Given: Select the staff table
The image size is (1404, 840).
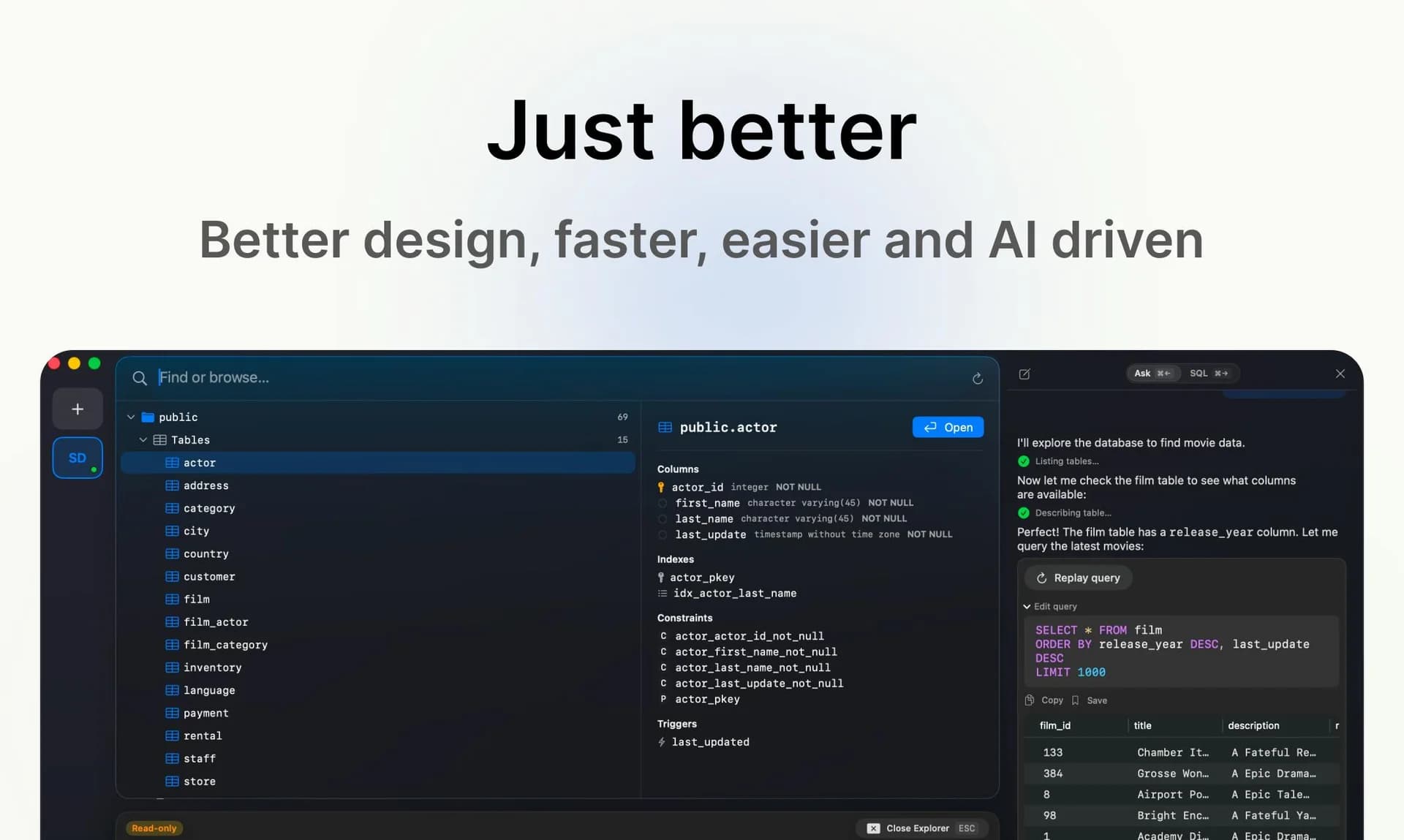Looking at the screenshot, I should click(x=377, y=759).
